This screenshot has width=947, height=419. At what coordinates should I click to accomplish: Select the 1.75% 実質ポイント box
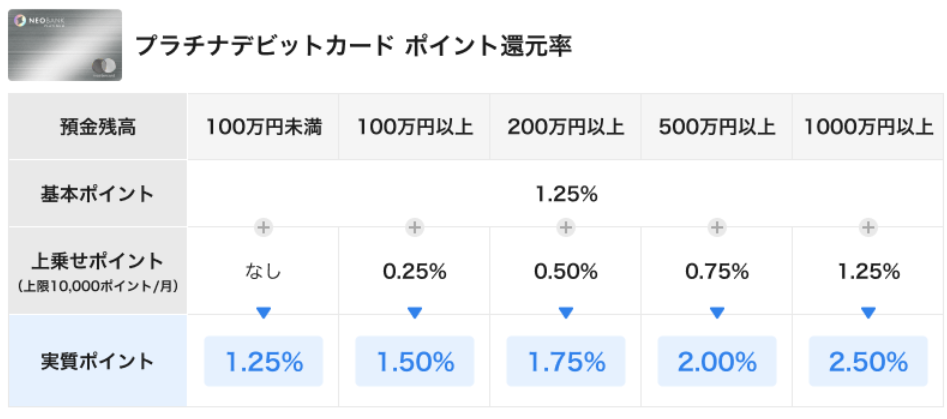(x=566, y=362)
